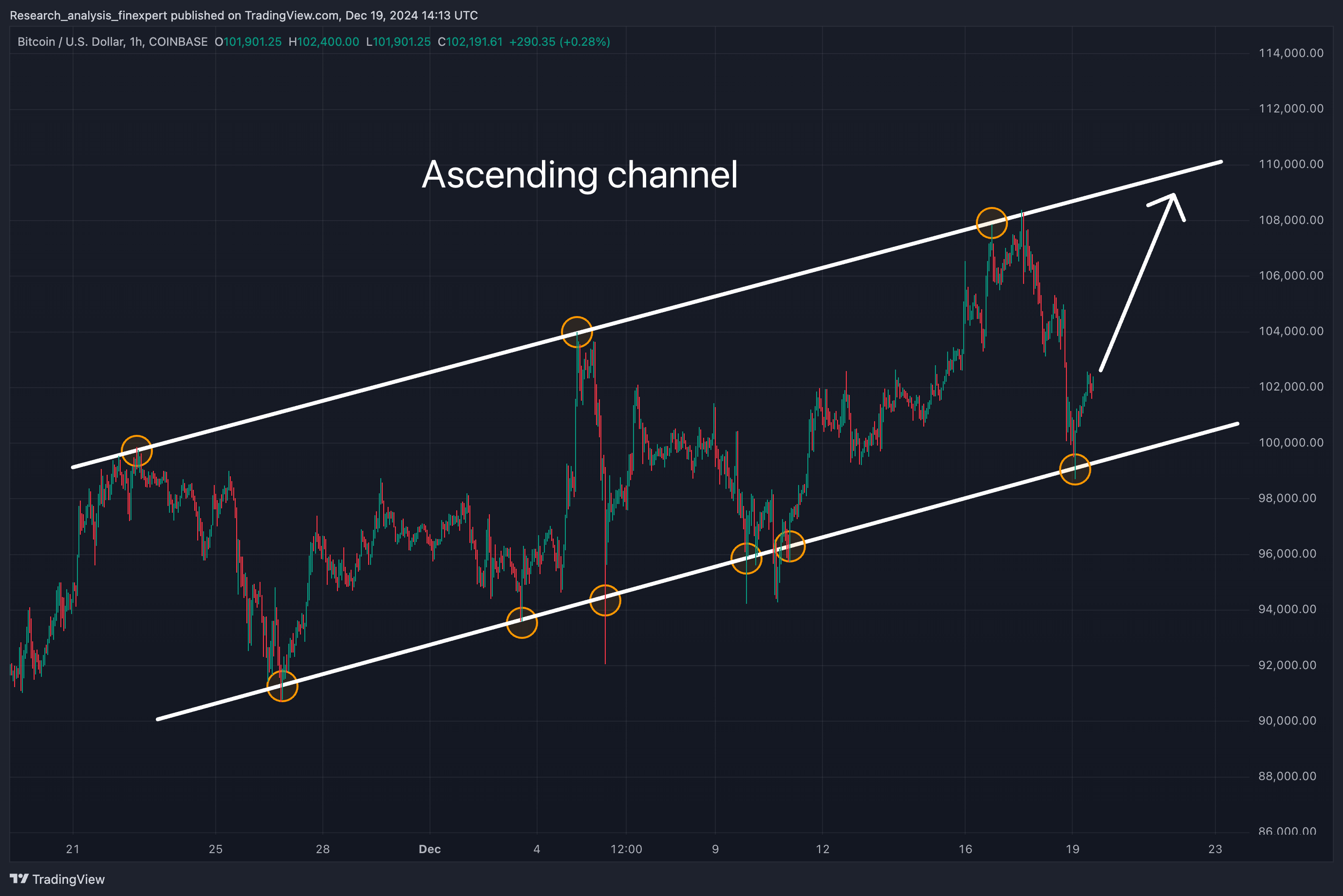Click the 96,000.00 price axis label

[x=1287, y=553]
